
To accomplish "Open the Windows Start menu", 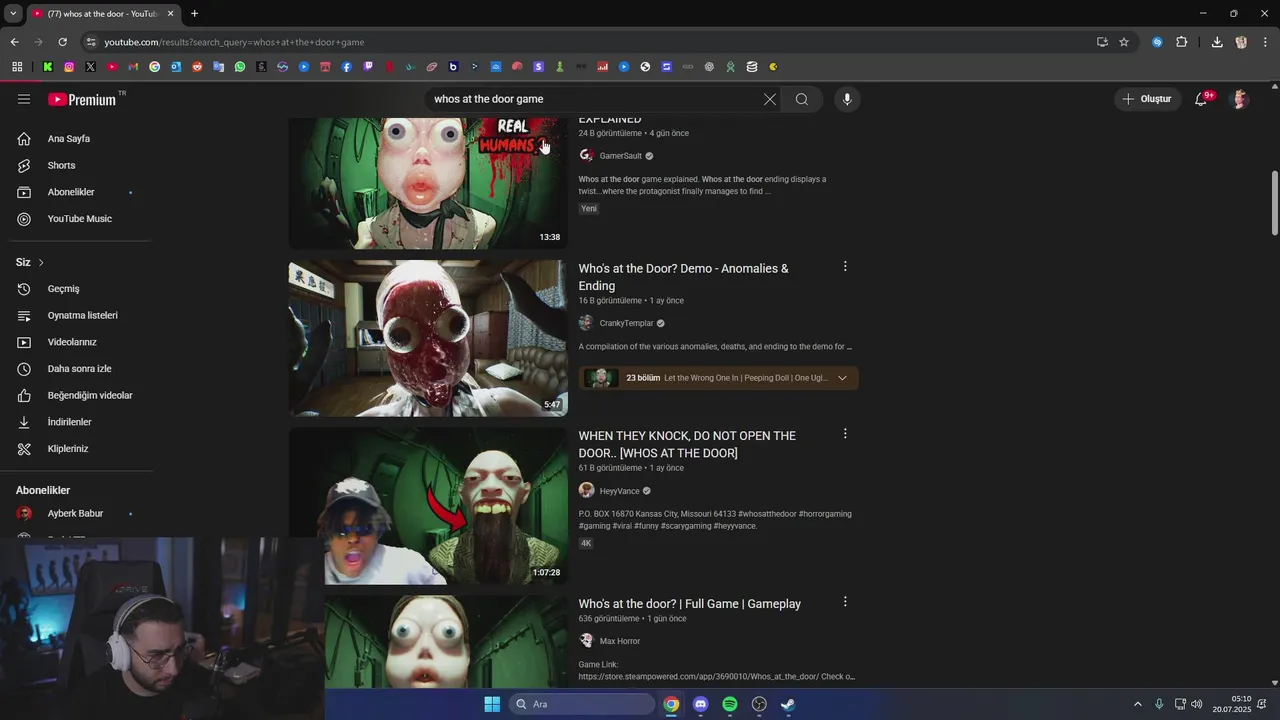I will click(492, 704).
